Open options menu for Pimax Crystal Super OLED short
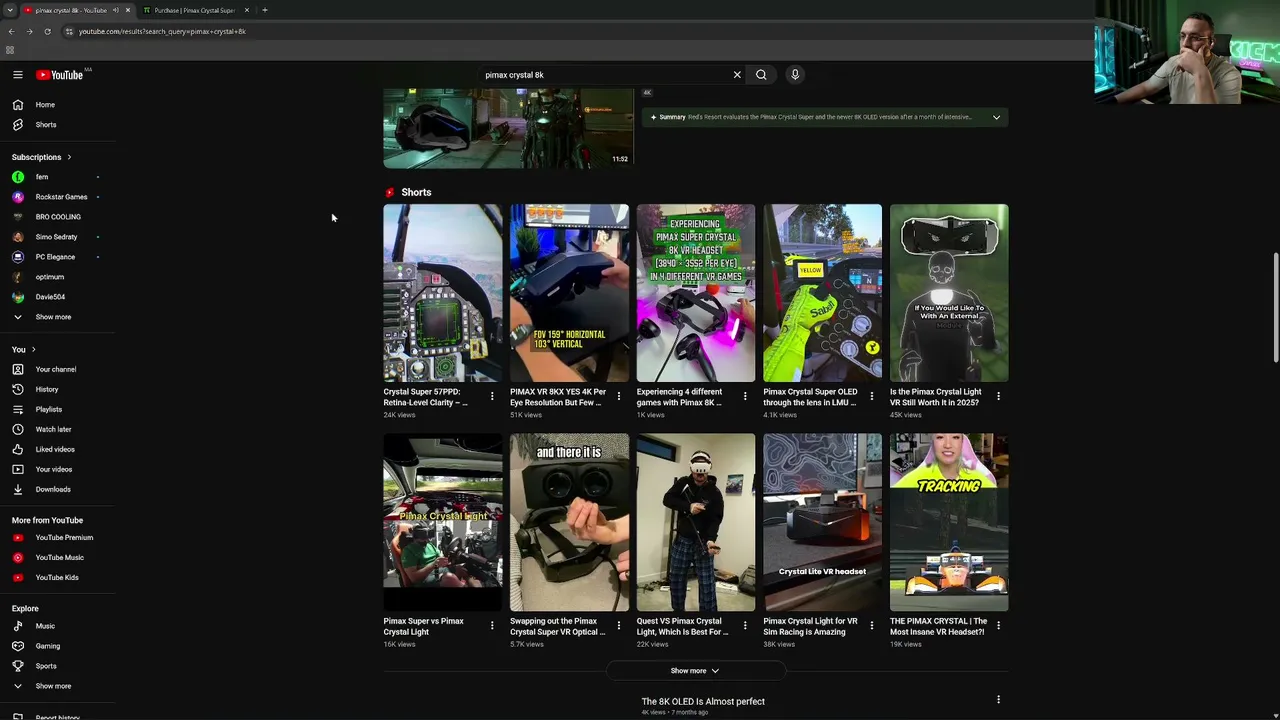The height and width of the screenshot is (720, 1280). [871, 396]
